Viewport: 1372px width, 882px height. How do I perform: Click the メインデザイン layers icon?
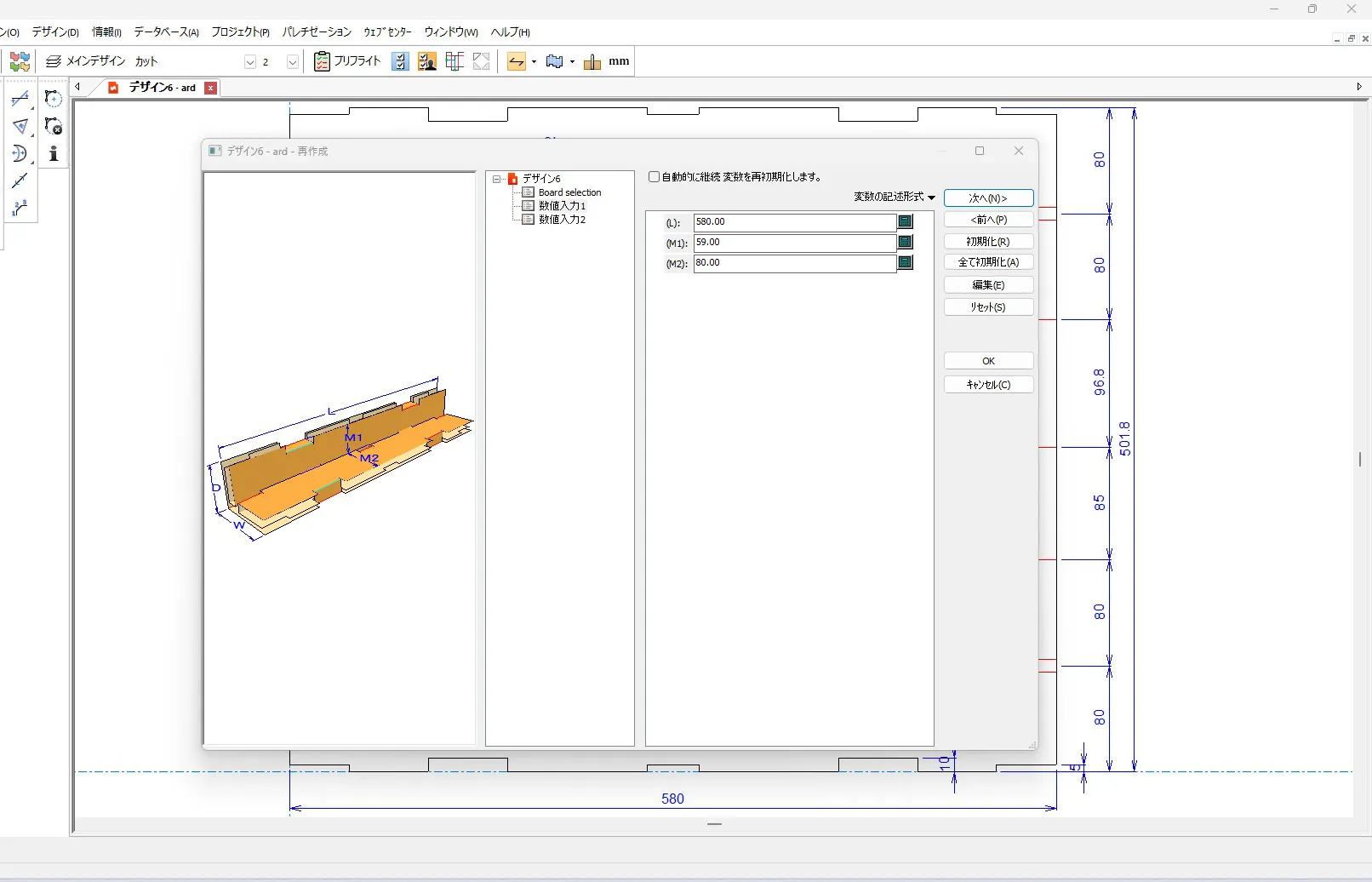54,61
